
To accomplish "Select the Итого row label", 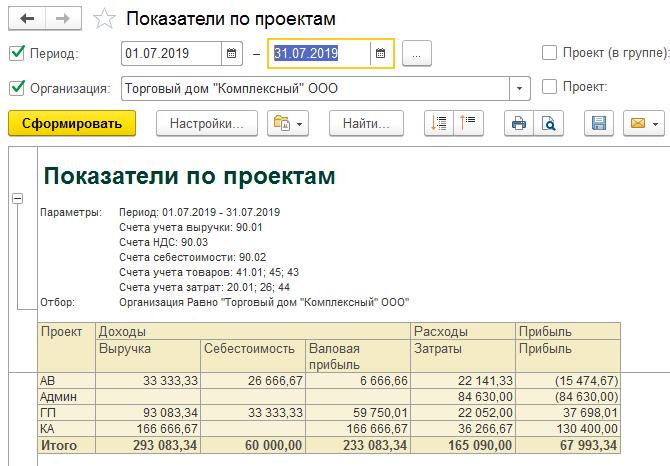I will 67,445.
